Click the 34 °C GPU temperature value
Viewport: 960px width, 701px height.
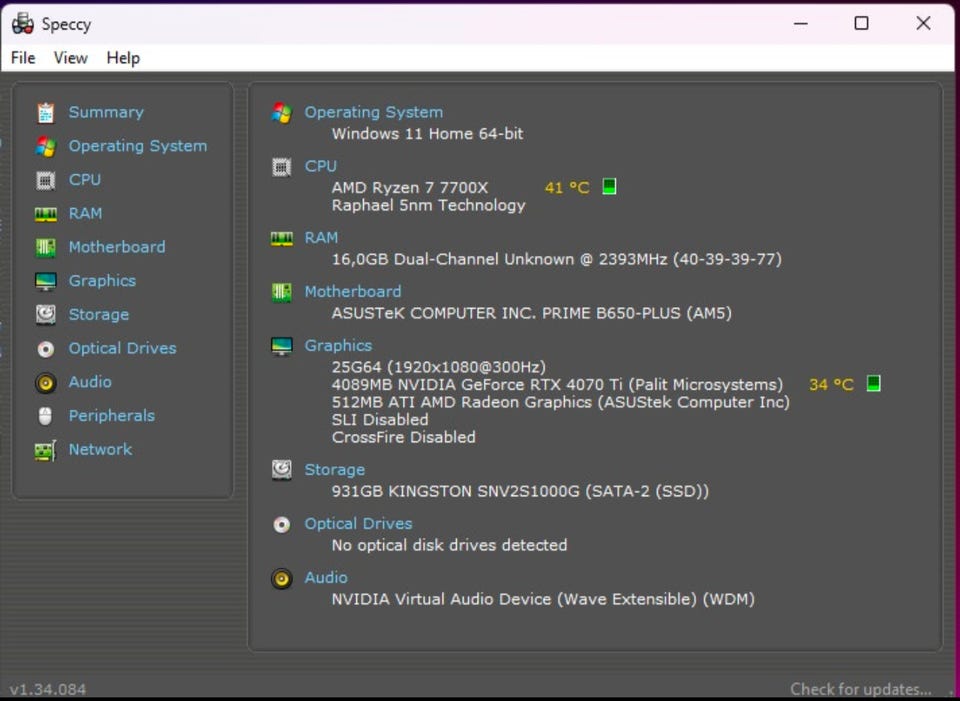pyautogui.click(x=831, y=384)
